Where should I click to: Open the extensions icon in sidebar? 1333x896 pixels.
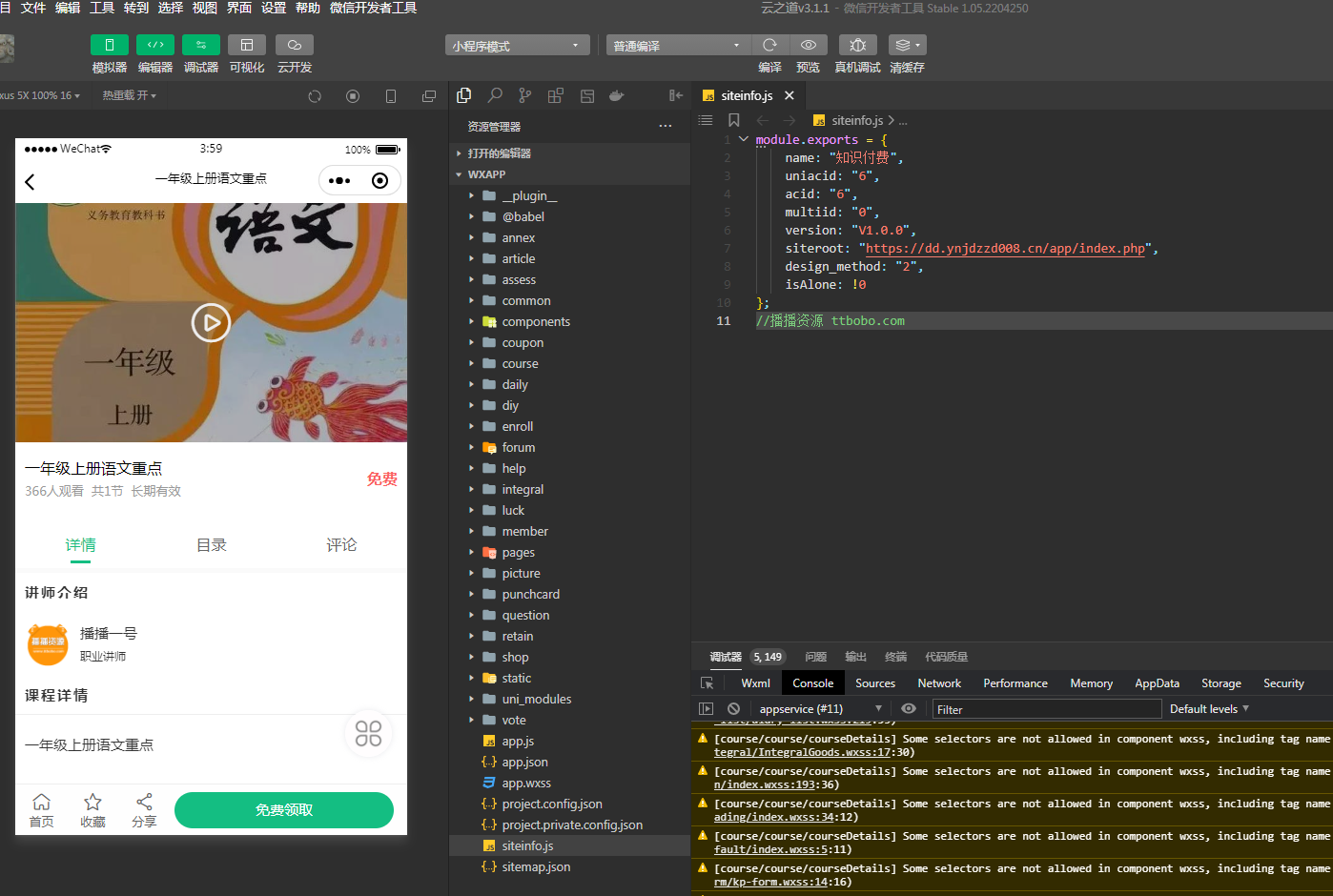556,95
